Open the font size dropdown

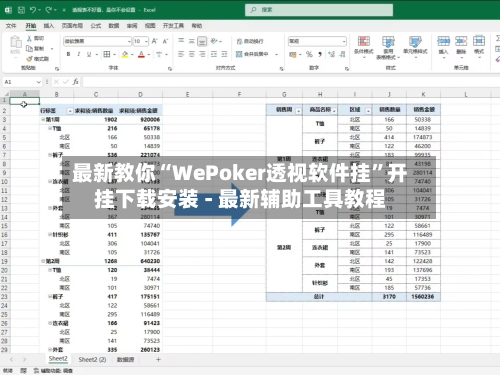(x=146, y=41)
